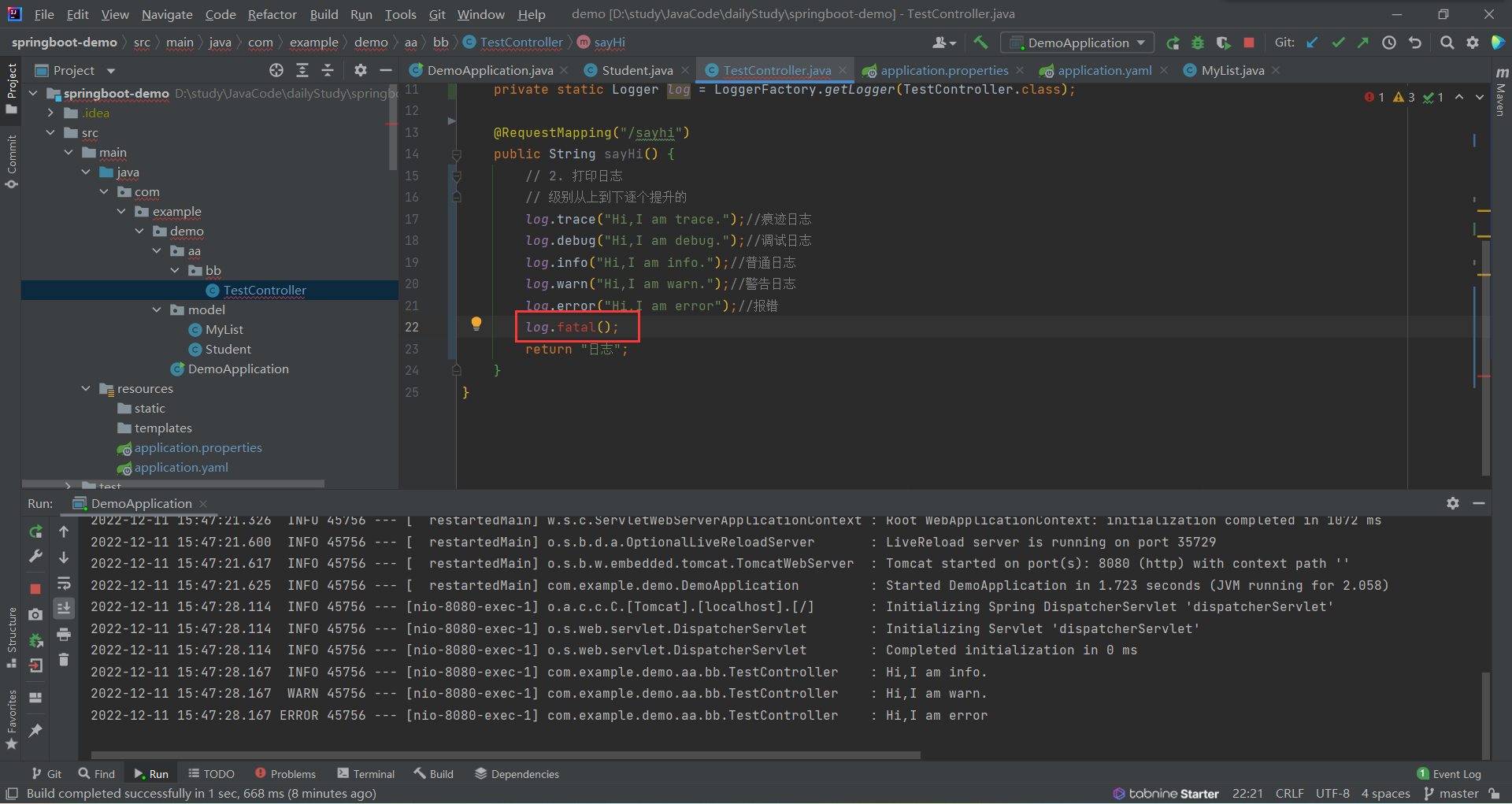Click the Build project hammer icon
Viewport: 1512px width, 804px height.
(x=980, y=43)
